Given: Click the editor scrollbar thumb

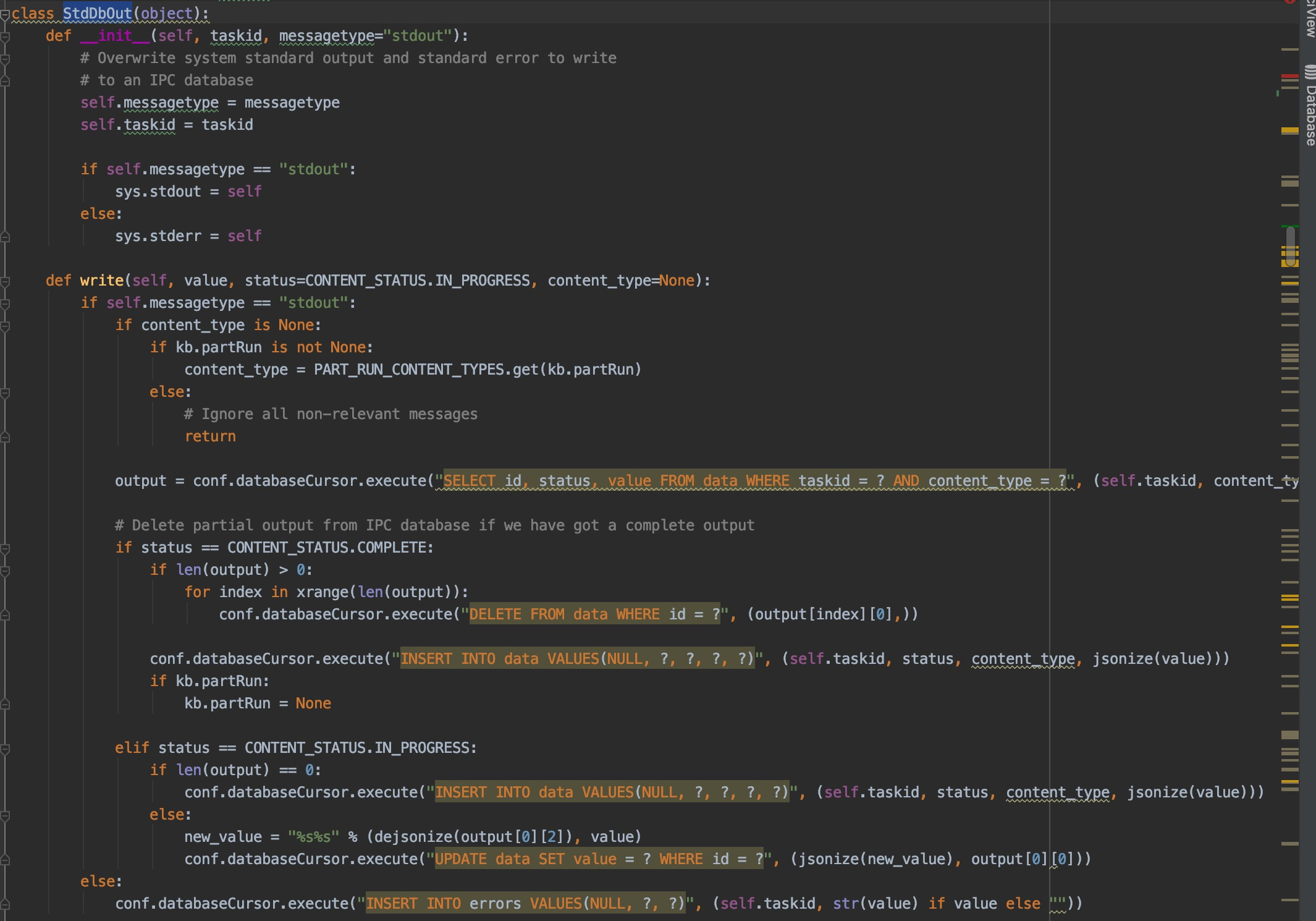Looking at the screenshot, I should 1291,246.
